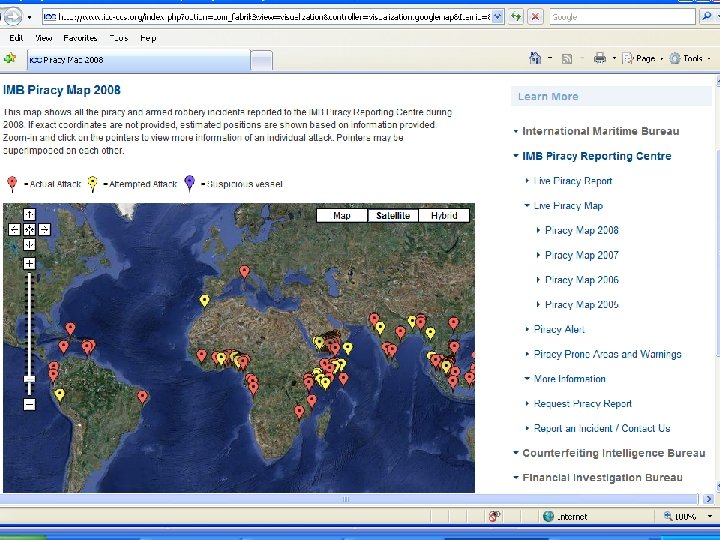Image resolution: width=720 pixels, height=540 pixels.
Task: Click the horizontal scrollbar right arrow
Action: (709, 499)
